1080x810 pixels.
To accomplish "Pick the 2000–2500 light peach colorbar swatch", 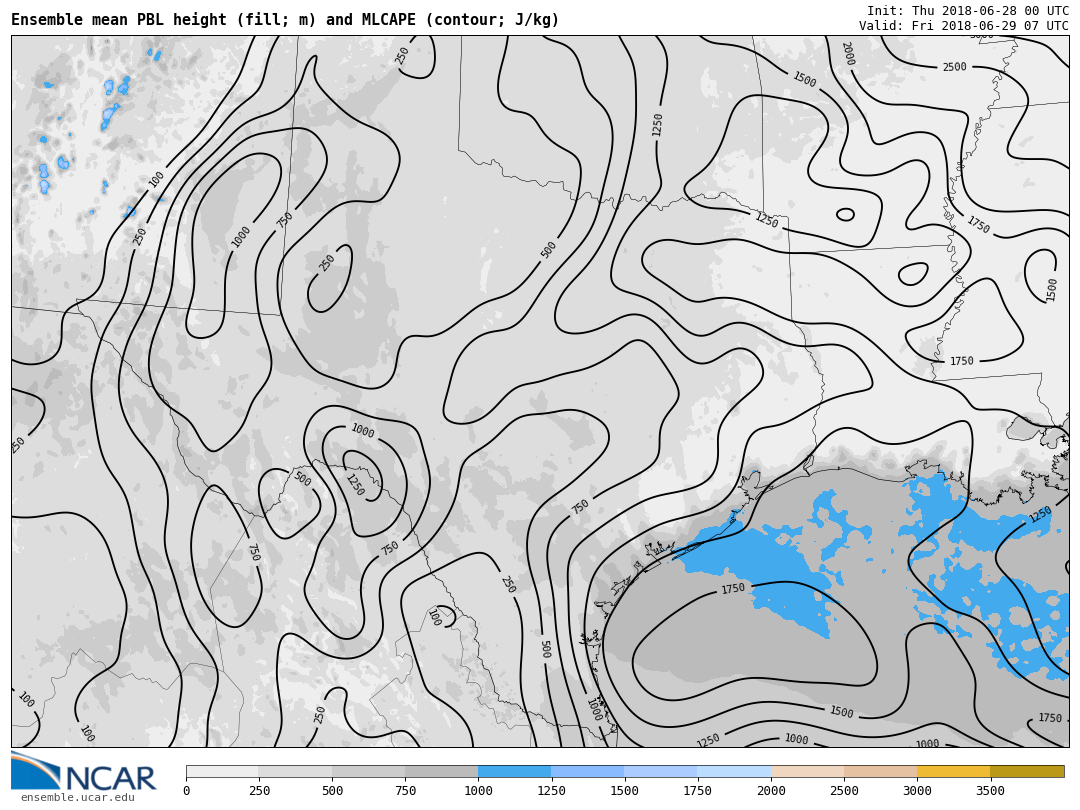I will [807, 772].
